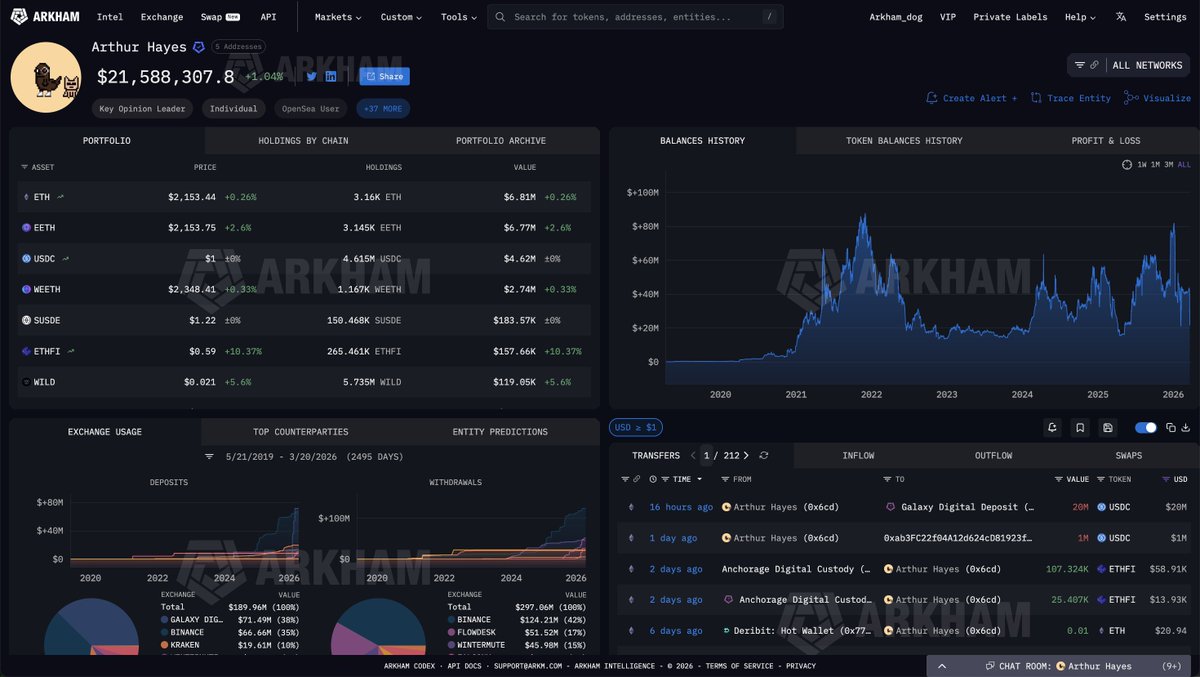Click the USD ≥ $1 filter chip
This screenshot has width=1200, height=677.
635,428
